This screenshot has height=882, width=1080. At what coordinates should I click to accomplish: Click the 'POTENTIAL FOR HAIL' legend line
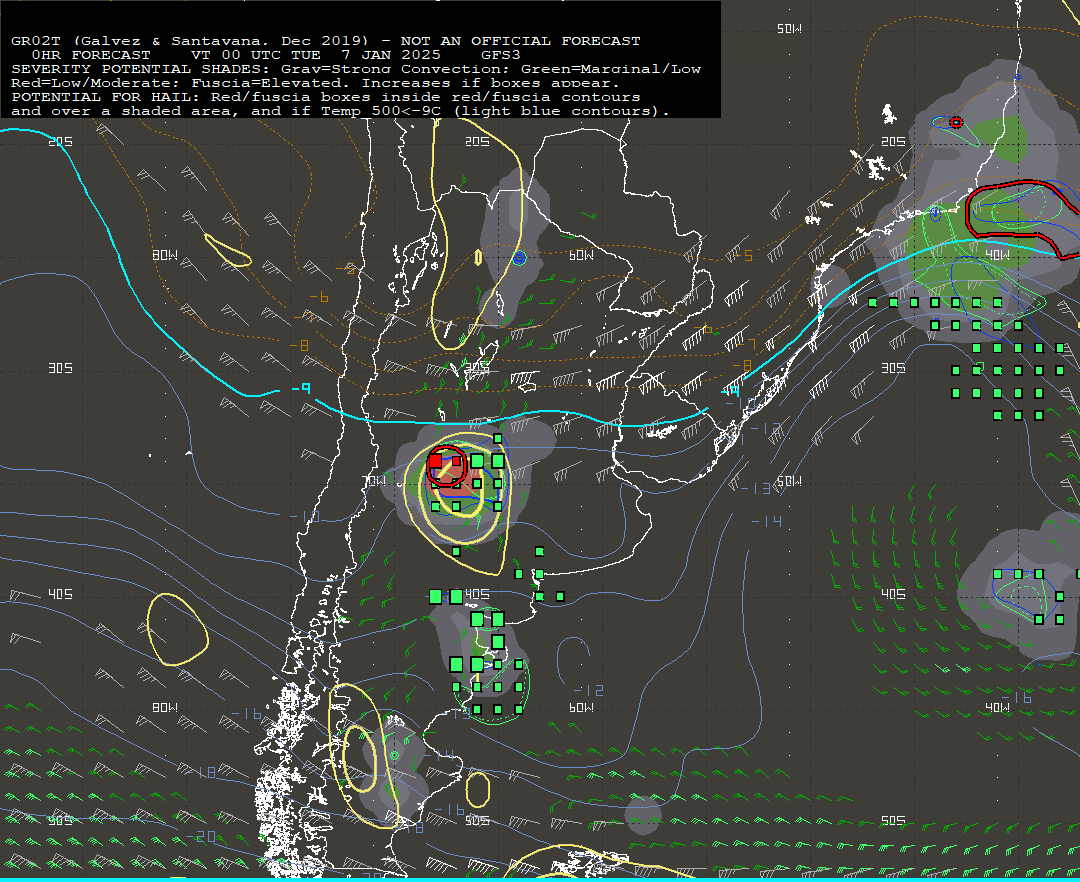[325, 96]
